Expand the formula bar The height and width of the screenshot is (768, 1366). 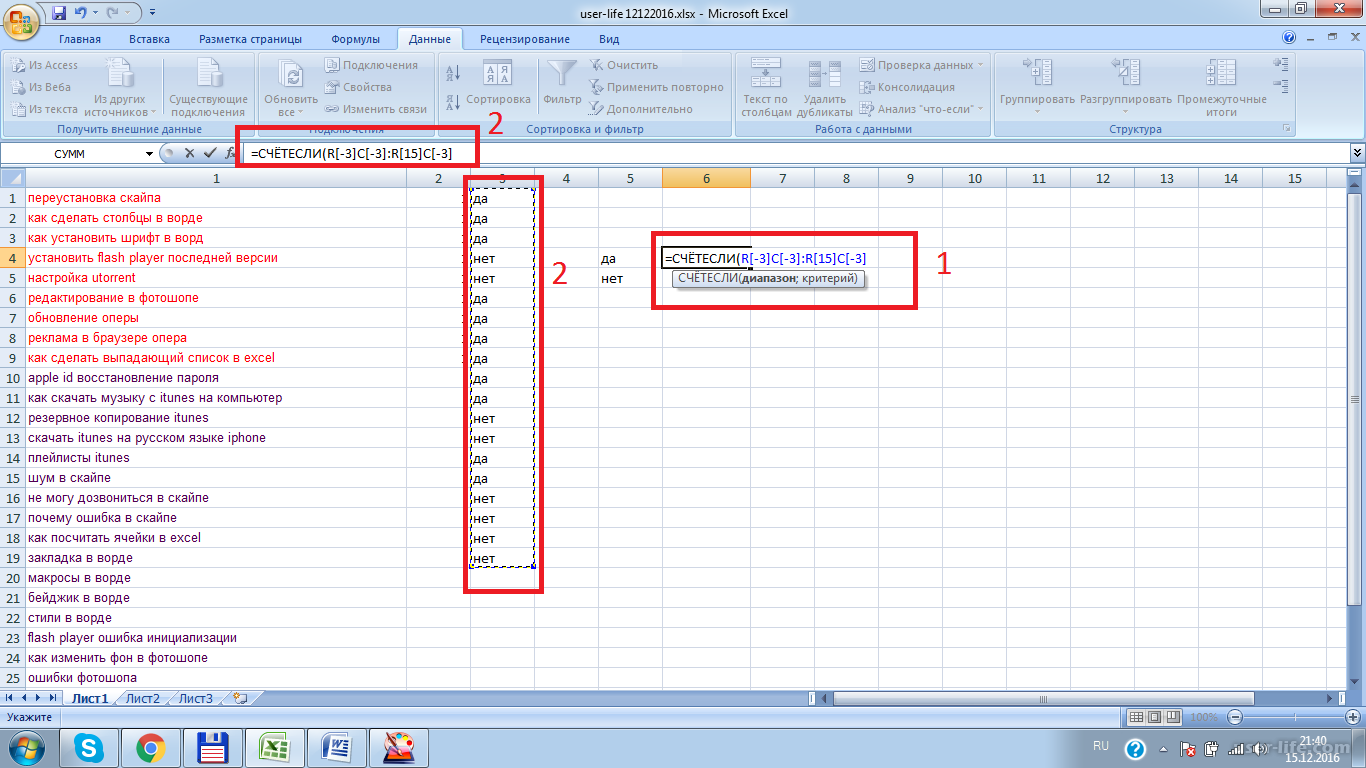1357,154
